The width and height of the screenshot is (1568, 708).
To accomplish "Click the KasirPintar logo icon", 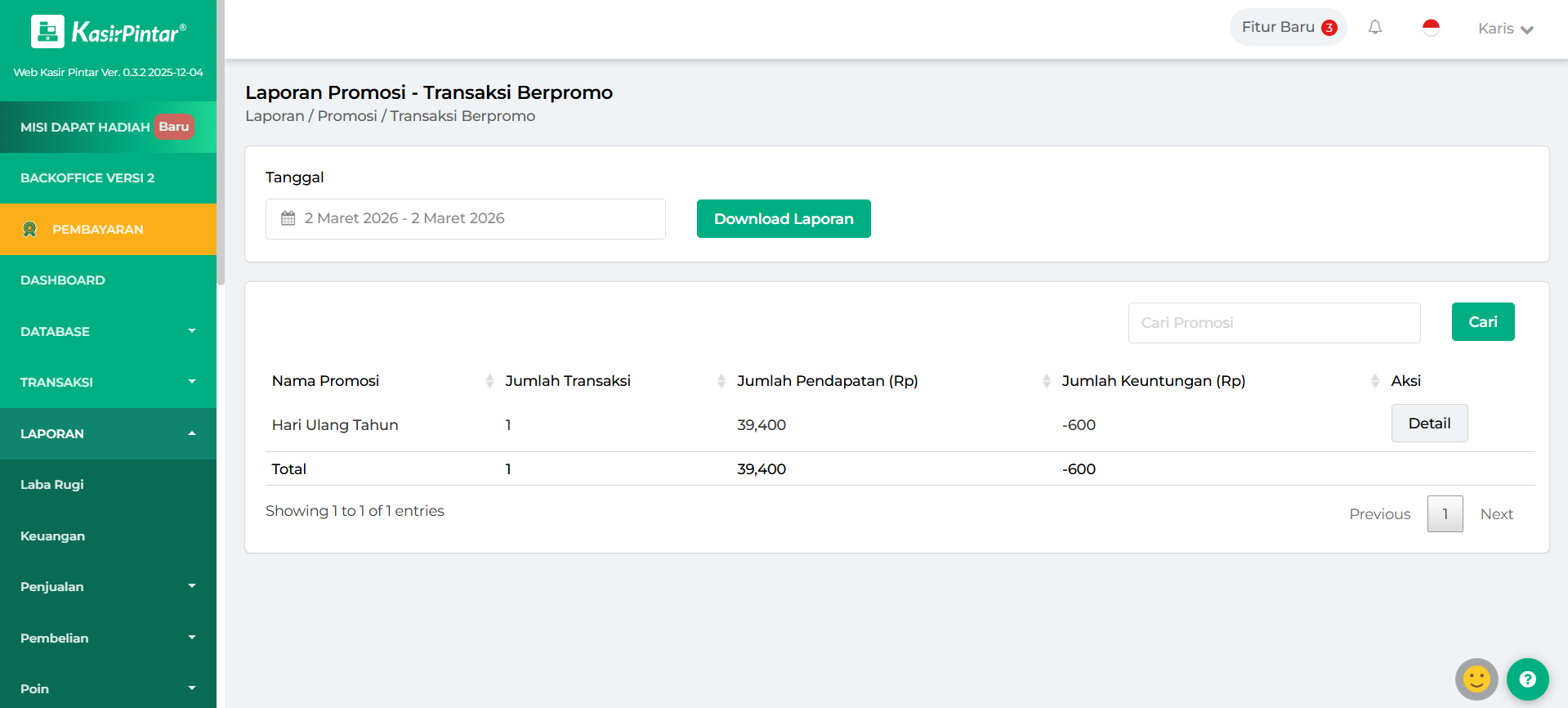I will (x=47, y=32).
